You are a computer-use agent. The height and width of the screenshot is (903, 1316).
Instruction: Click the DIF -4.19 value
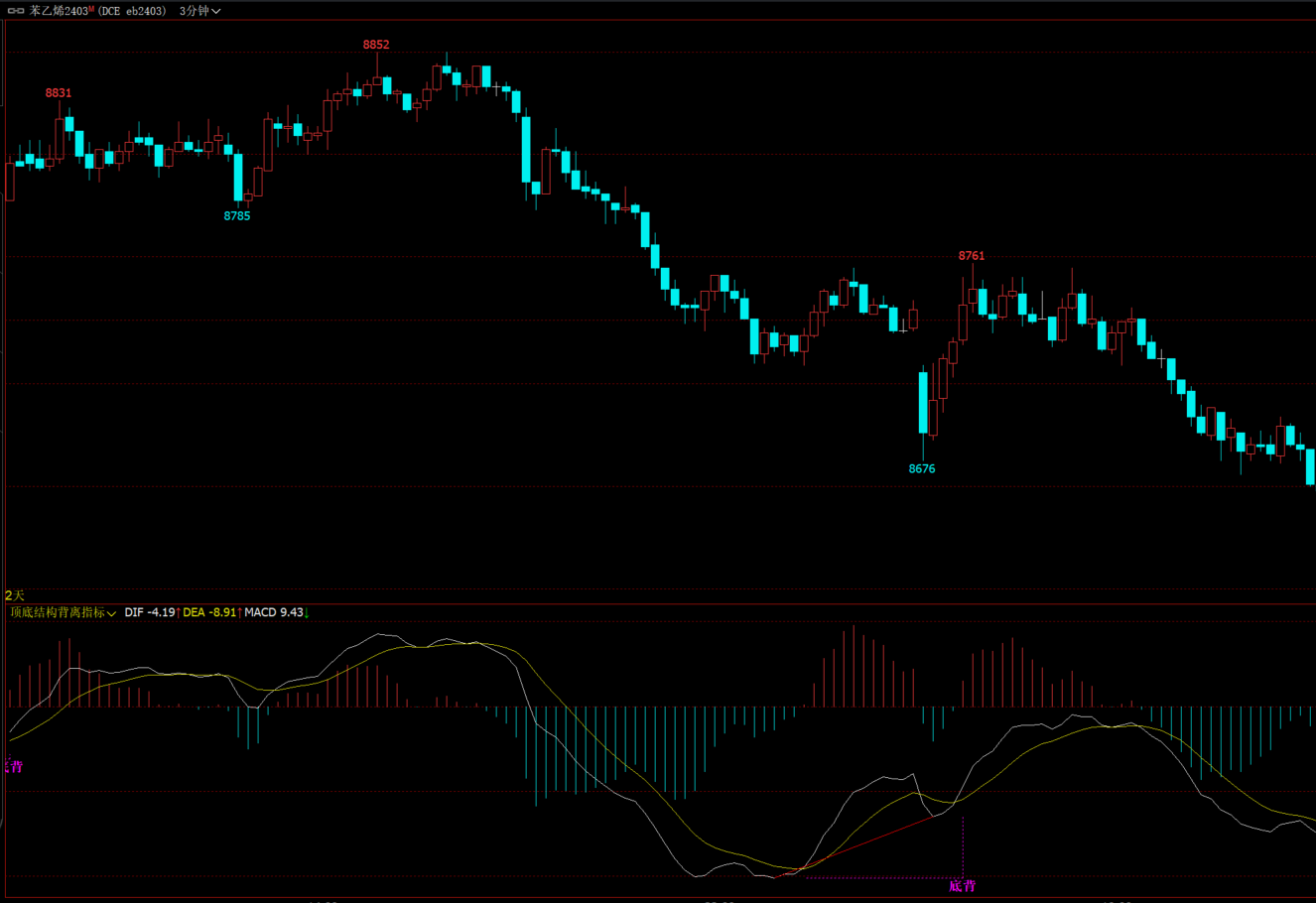pyautogui.click(x=150, y=613)
